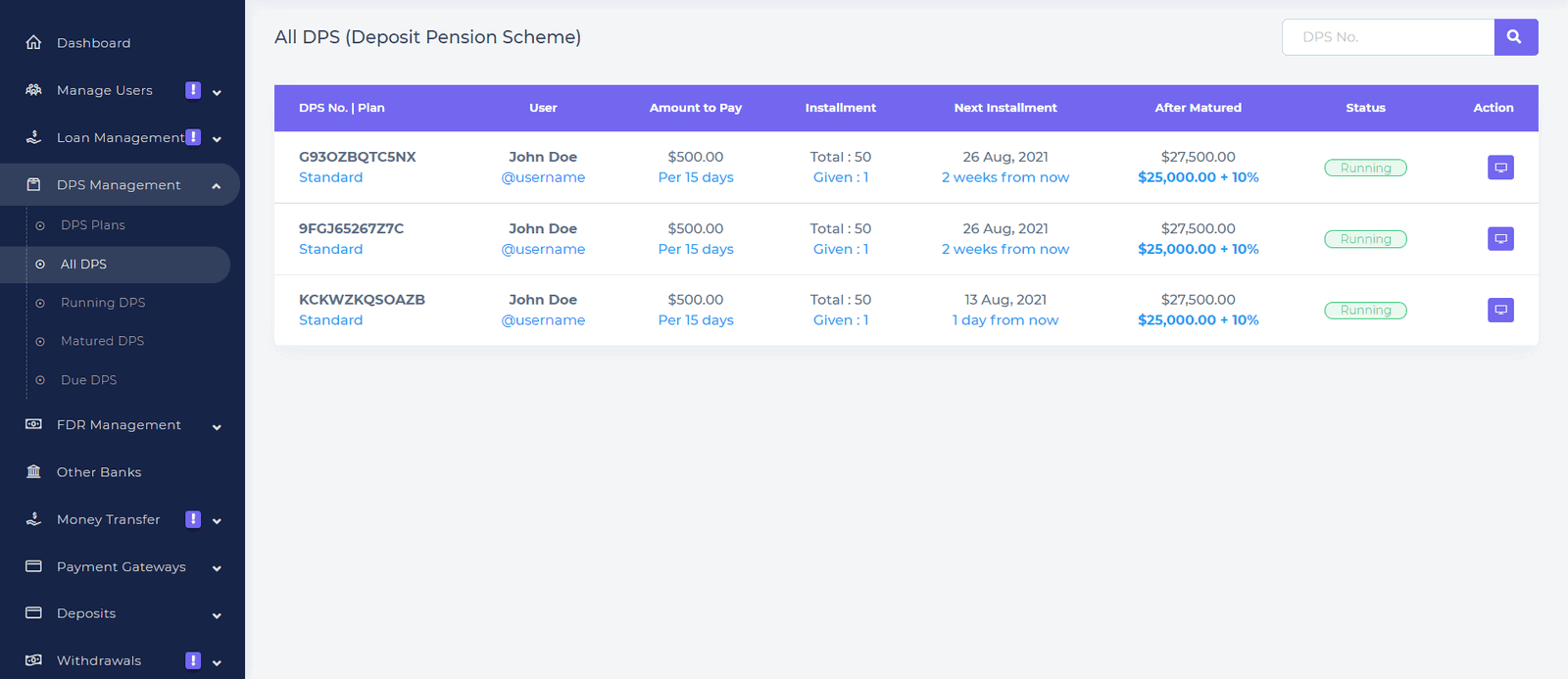Open details for DPS G93OZBQTC5NX
Viewport: 1568px width, 679px height.
coord(1500,168)
